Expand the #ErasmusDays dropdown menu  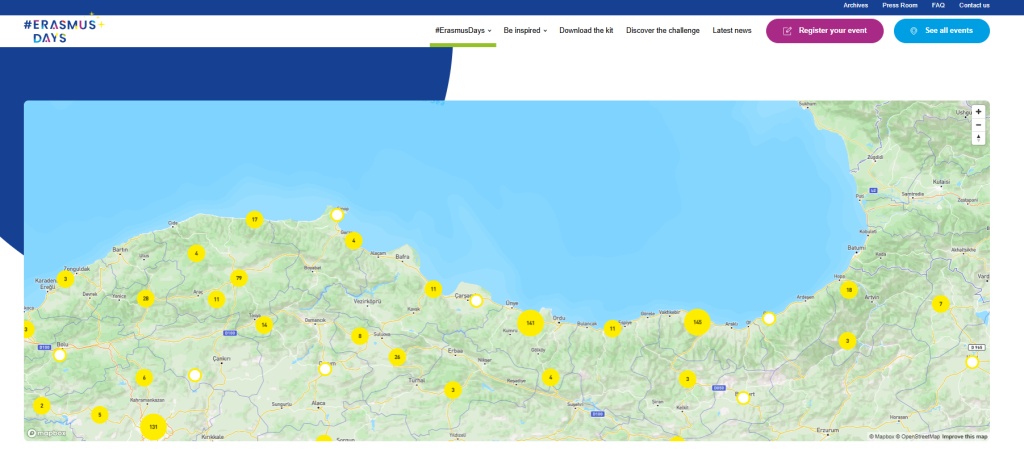point(462,31)
